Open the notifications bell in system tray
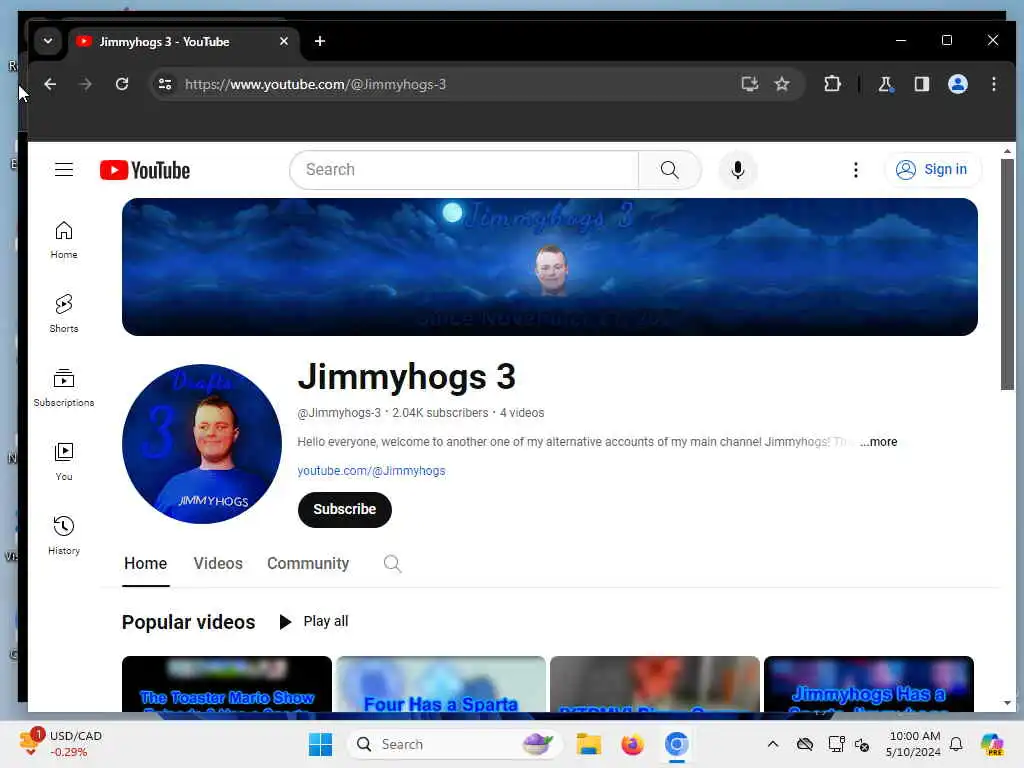Image resolution: width=1024 pixels, height=768 pixels. pos(956,744)
